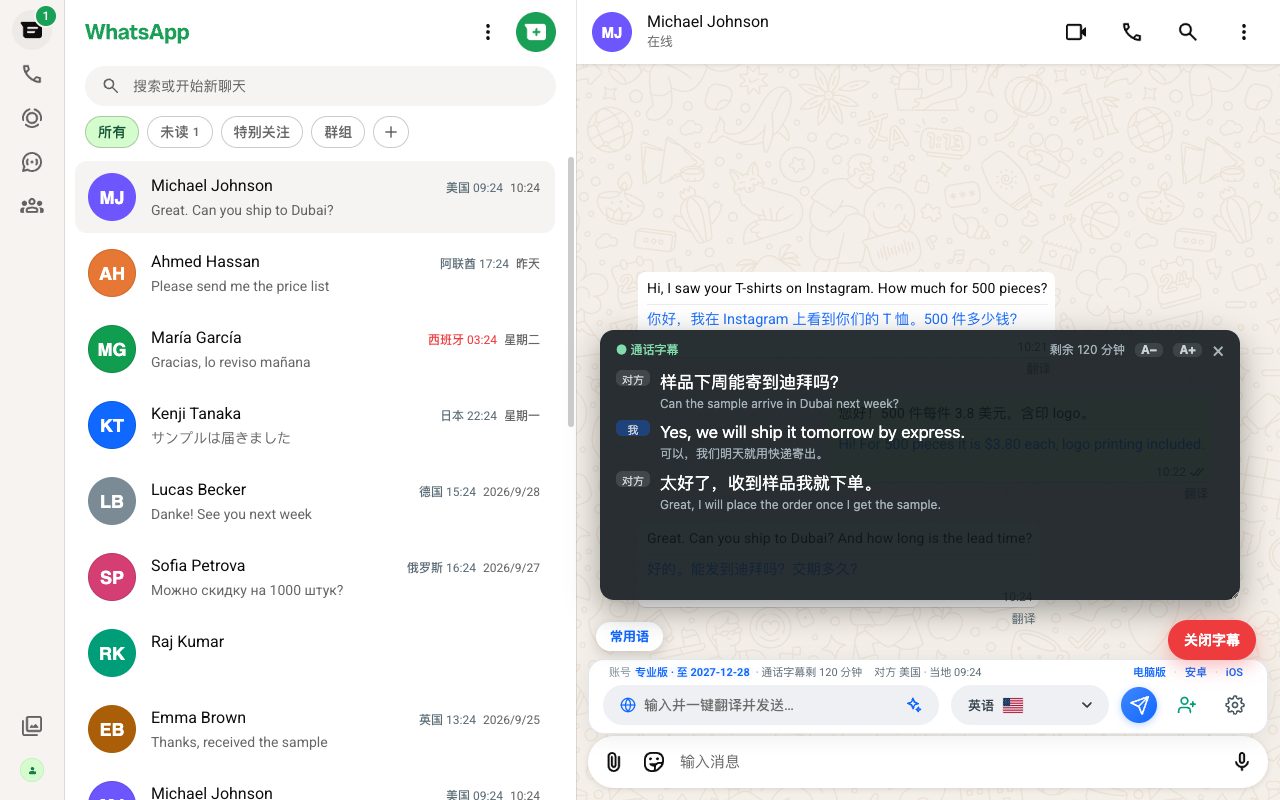Select the 群组 filter tab
The height and width of the screenshot is (800, 1280).
click(x=338, y=132)
